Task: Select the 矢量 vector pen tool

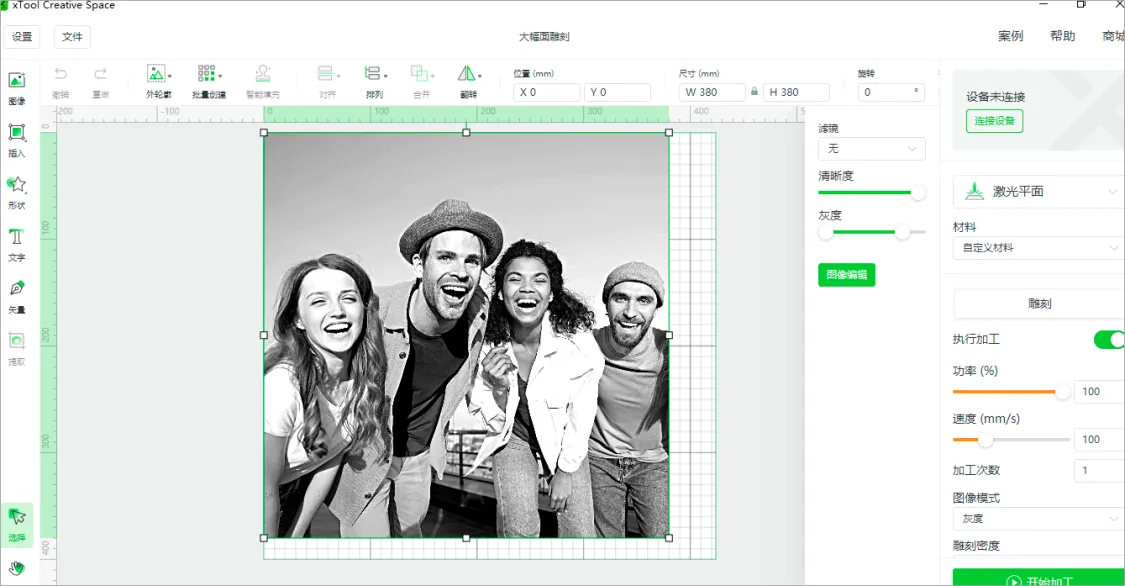Action: (x=17, y=298)
